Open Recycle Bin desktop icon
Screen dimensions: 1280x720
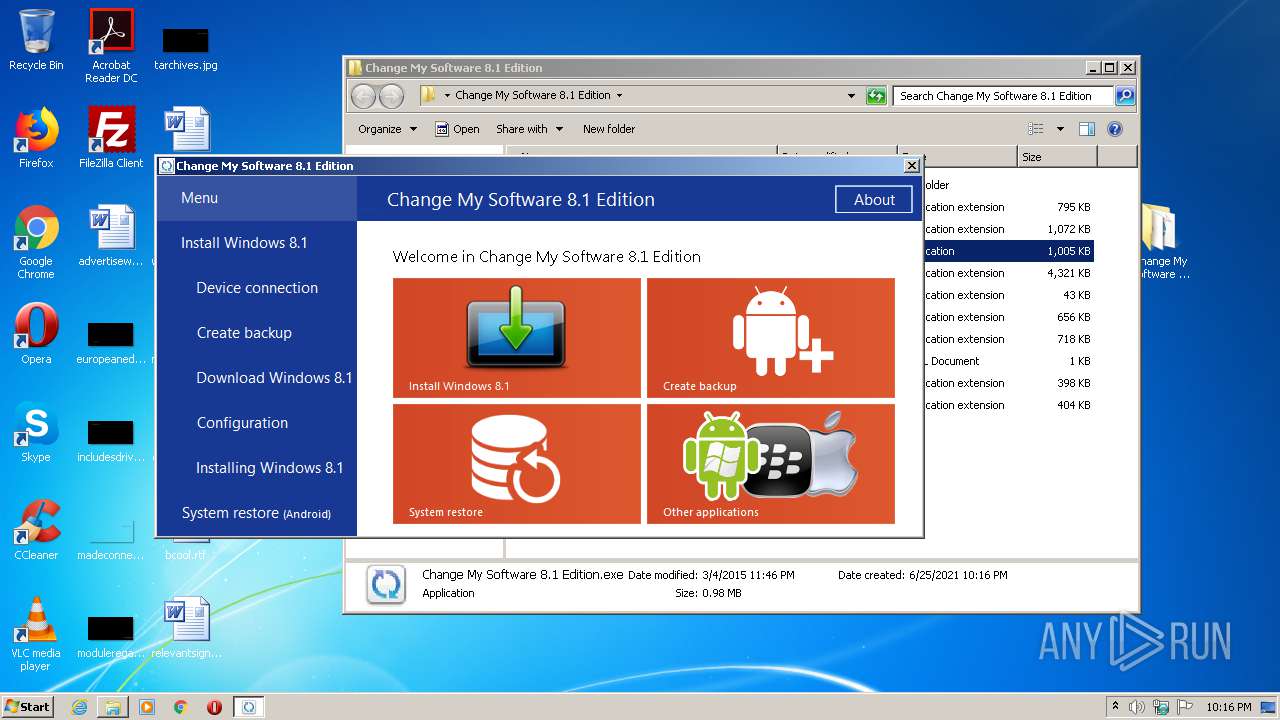coord(36,40)
